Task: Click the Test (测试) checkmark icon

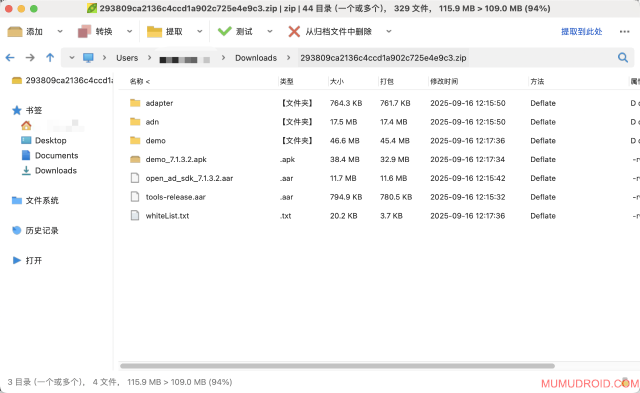Action: click(x=224, y=31)
